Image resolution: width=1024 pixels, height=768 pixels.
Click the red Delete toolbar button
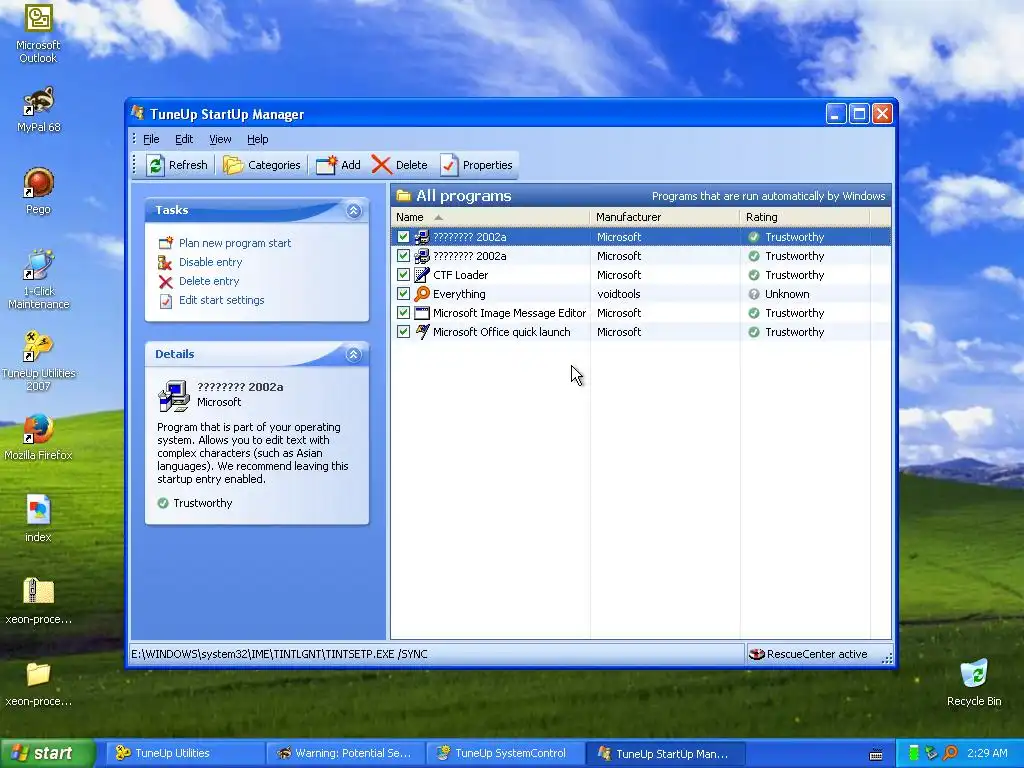[x=400, y=165]
